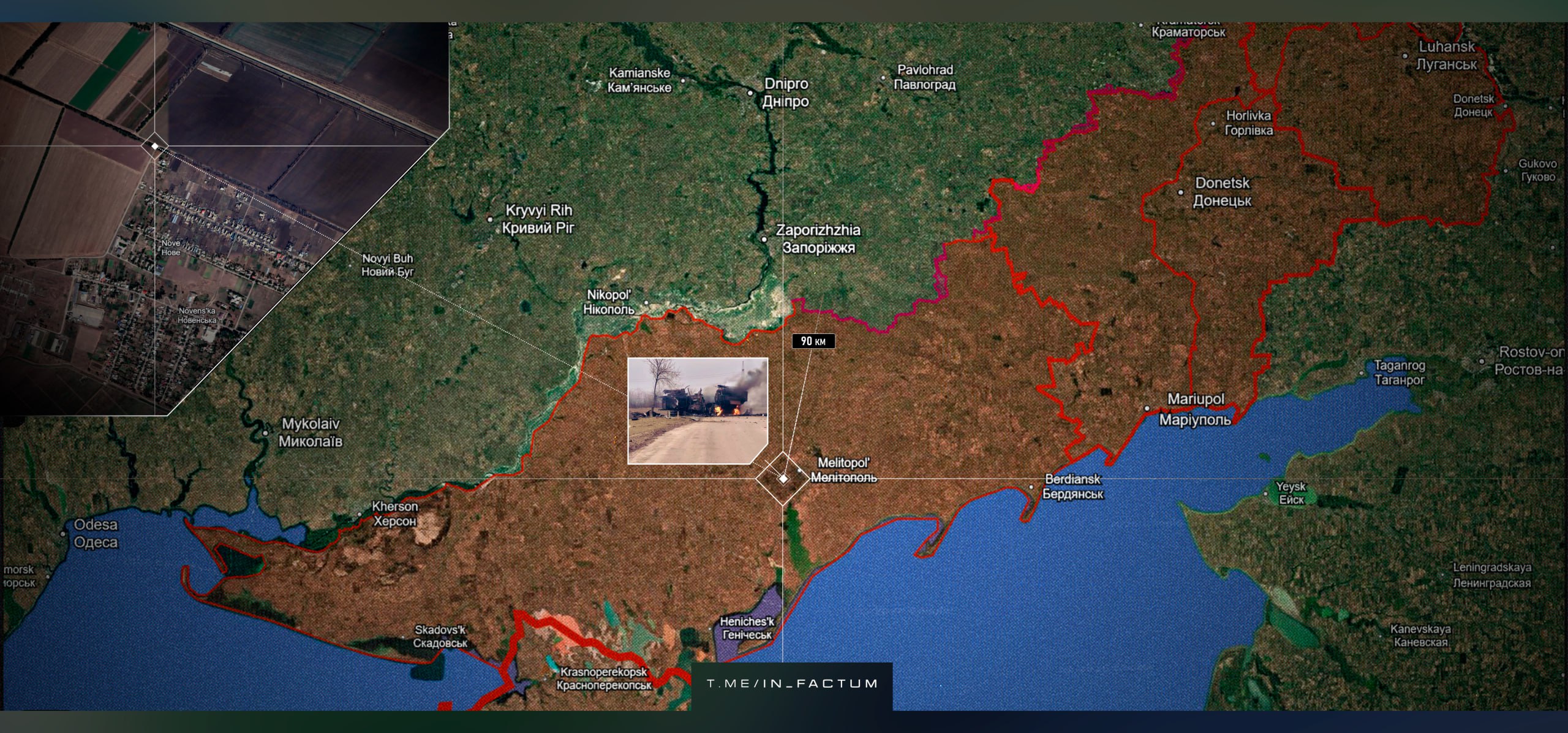Open the burning vehicles photo thumbnail
Viewport: 1568px width, 733px height.
point(698,411)
